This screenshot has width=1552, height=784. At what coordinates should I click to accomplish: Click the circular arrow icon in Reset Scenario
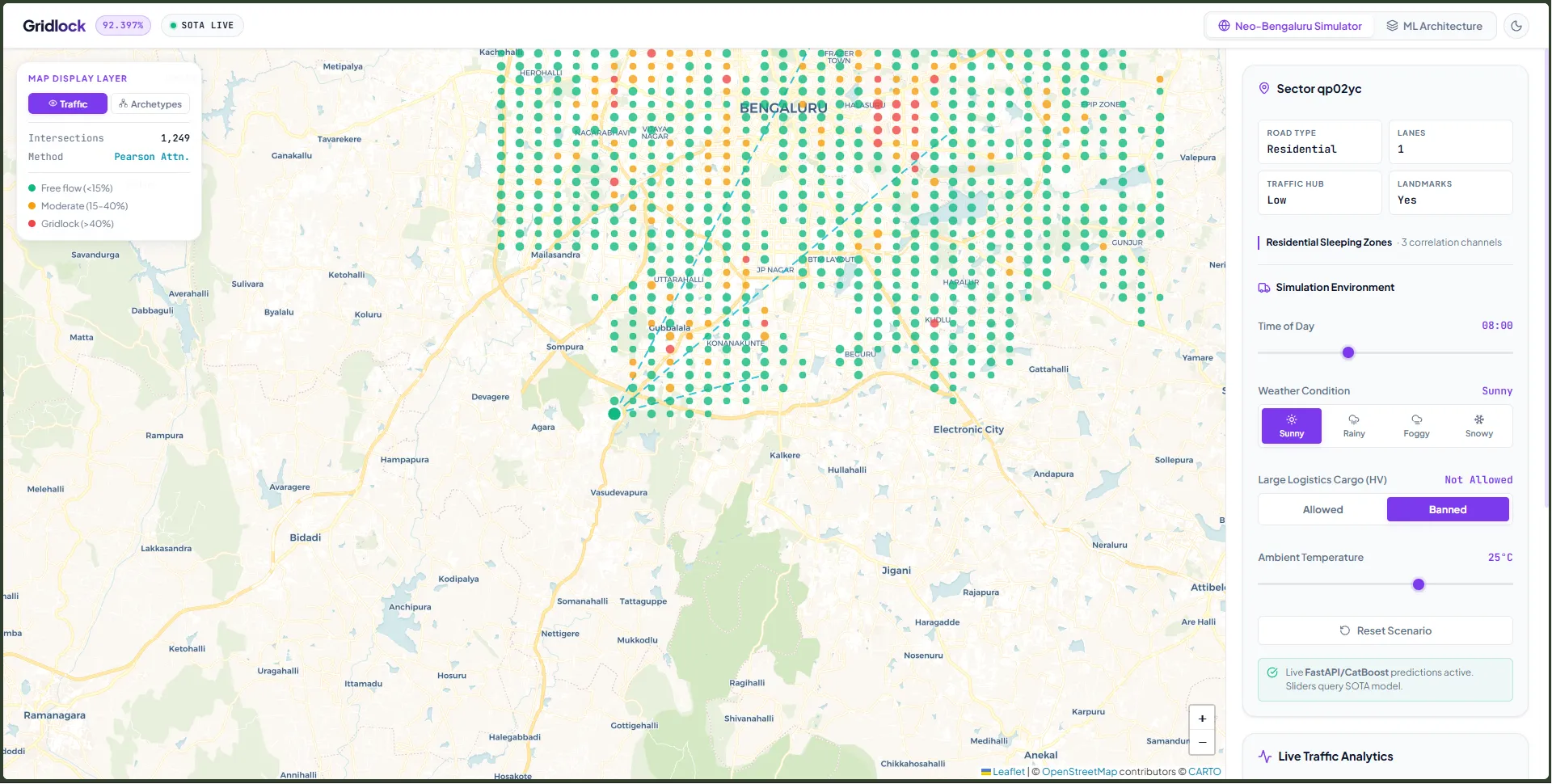point(1345,630)
